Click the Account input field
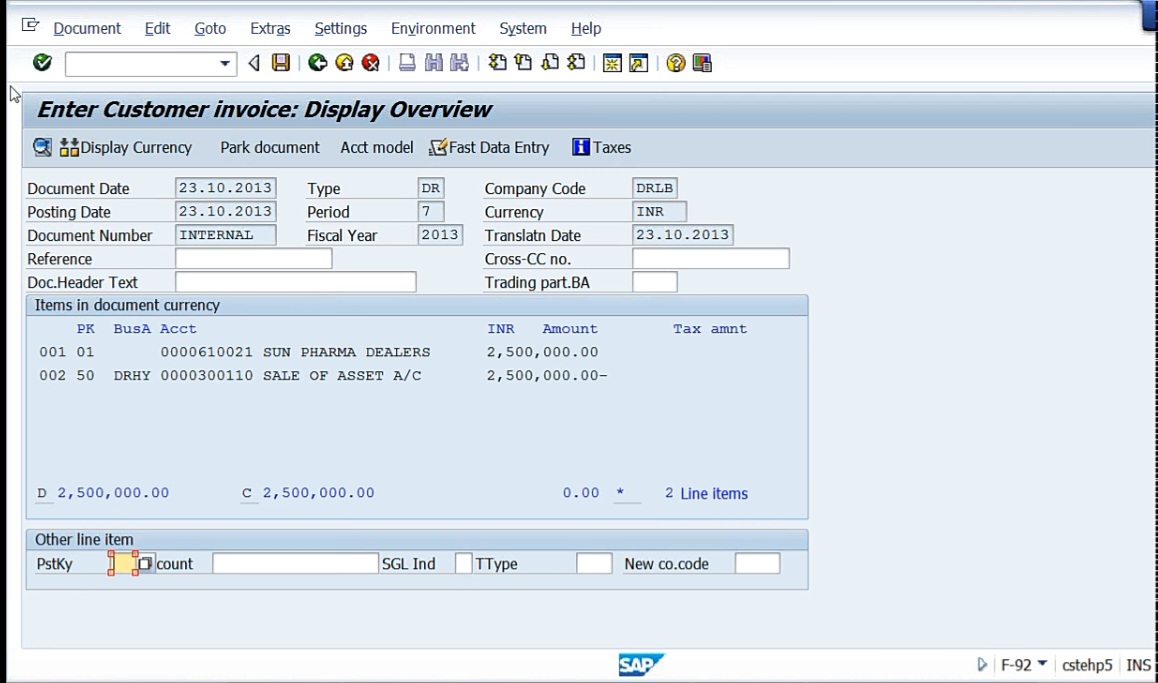 (x=295, y=563)
